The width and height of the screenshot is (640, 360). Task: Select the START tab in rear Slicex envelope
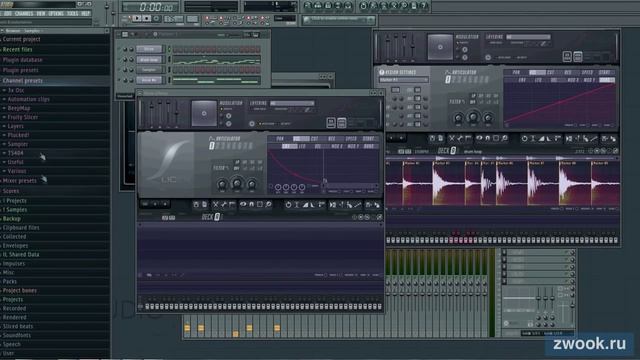click(605, 72)
